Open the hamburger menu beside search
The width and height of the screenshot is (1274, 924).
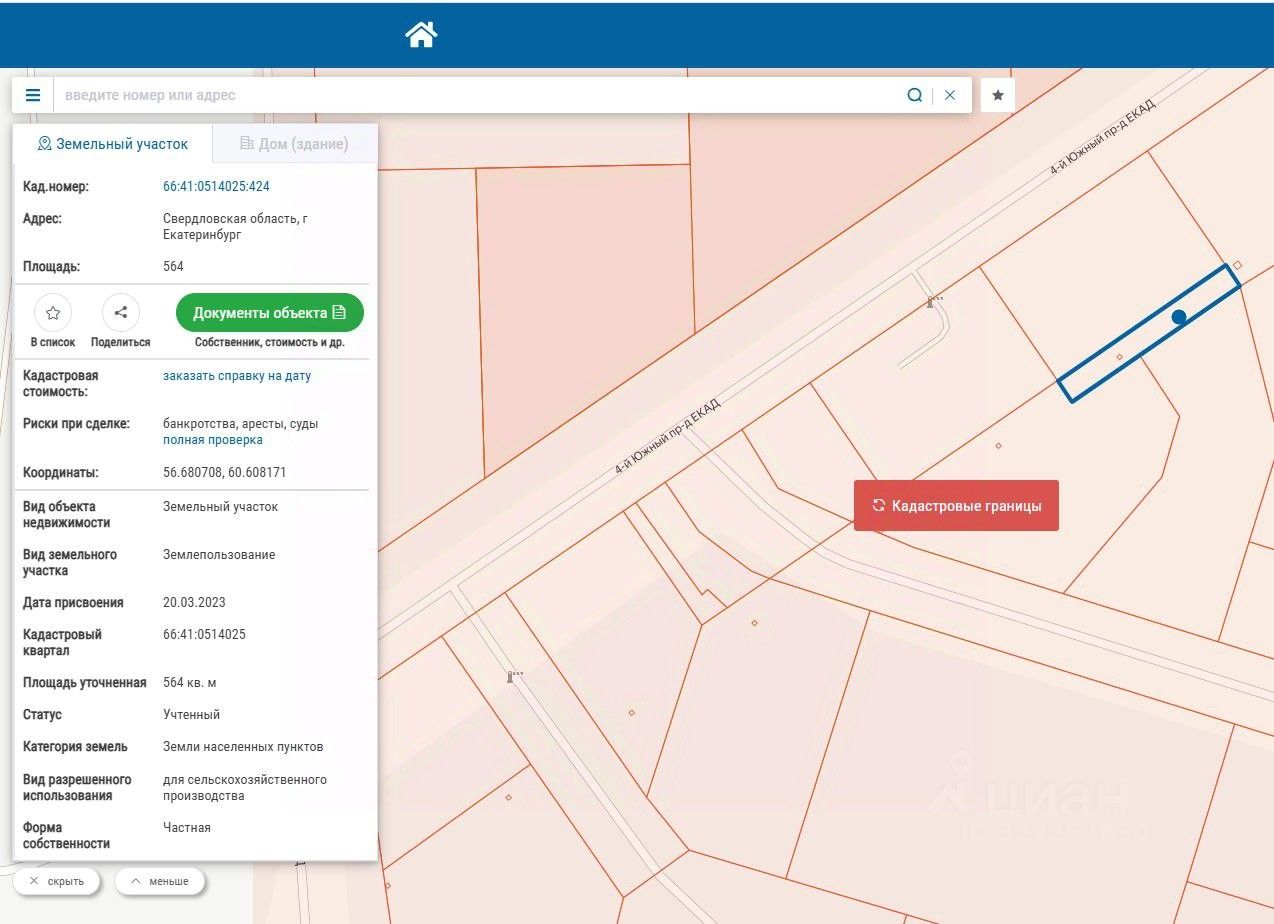click(x=33, y=95)
